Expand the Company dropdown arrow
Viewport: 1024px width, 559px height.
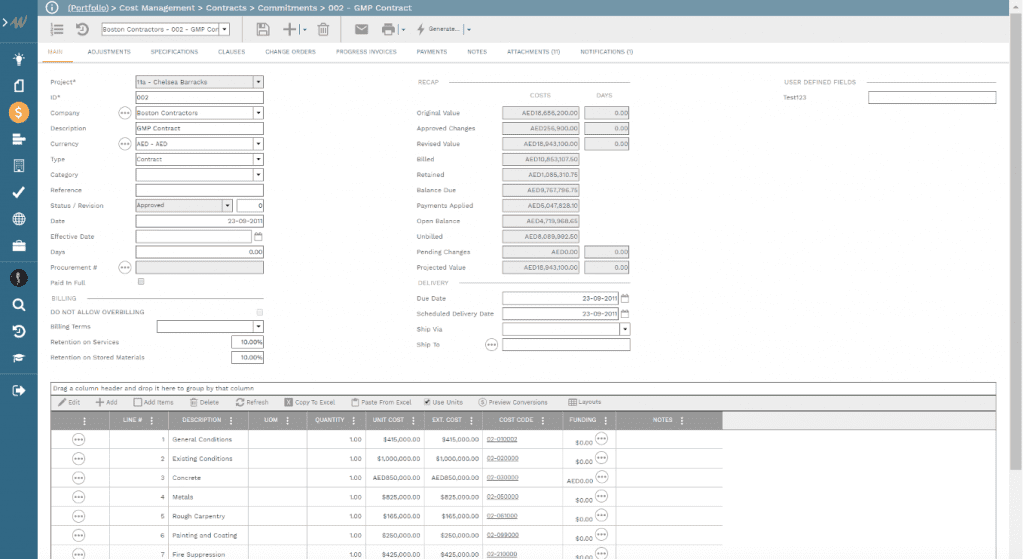259,113
